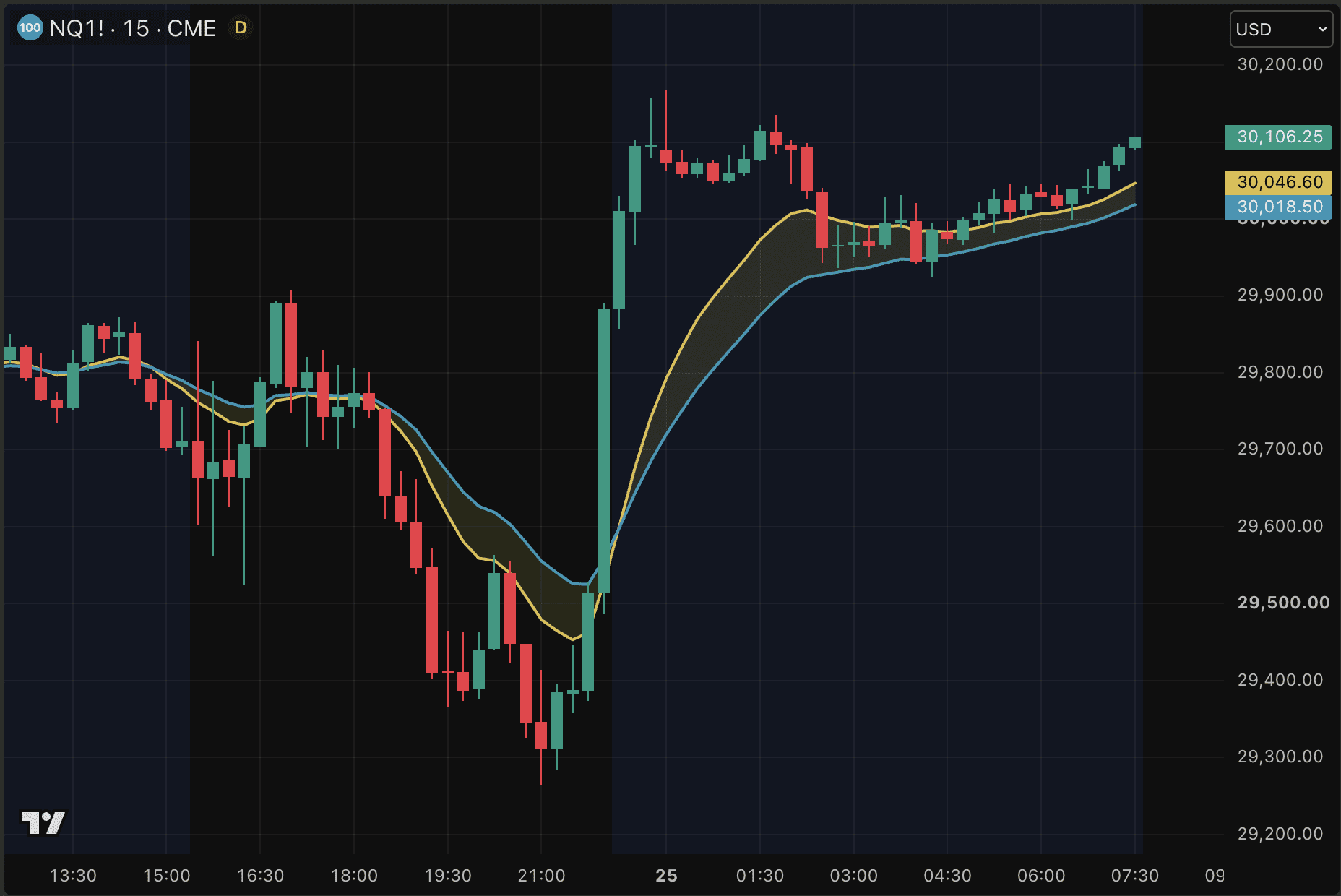The width and height of the screenshot is (1341, 896).
Task: Open the TradingView logo link
Action: [43, 822]
